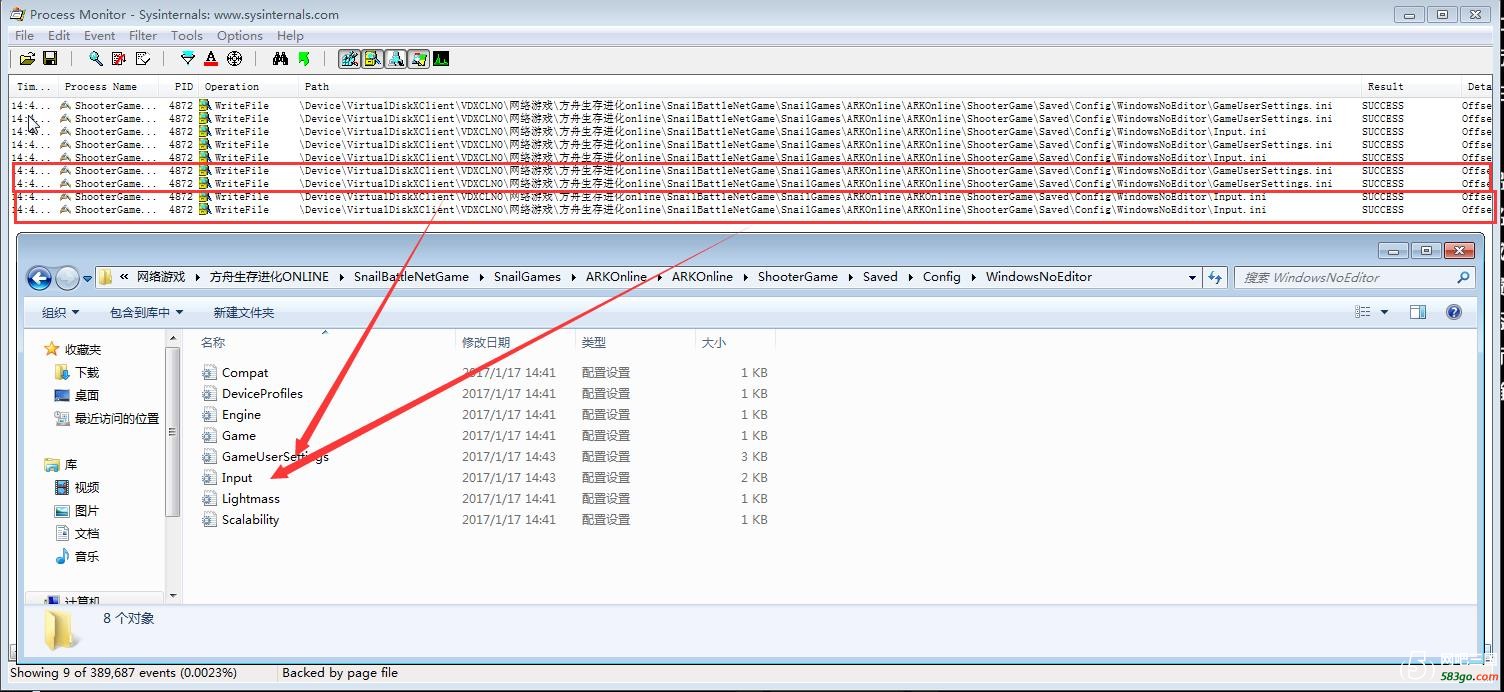This screenshot has height=692, width=1504.
Task: Open the Help menu
Action: 290,36
